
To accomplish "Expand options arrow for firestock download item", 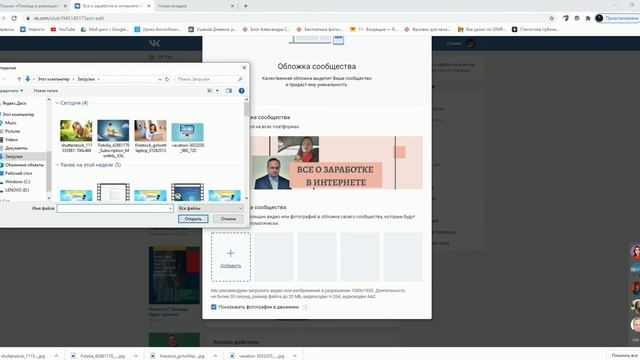I will click(x=215, y=356).
